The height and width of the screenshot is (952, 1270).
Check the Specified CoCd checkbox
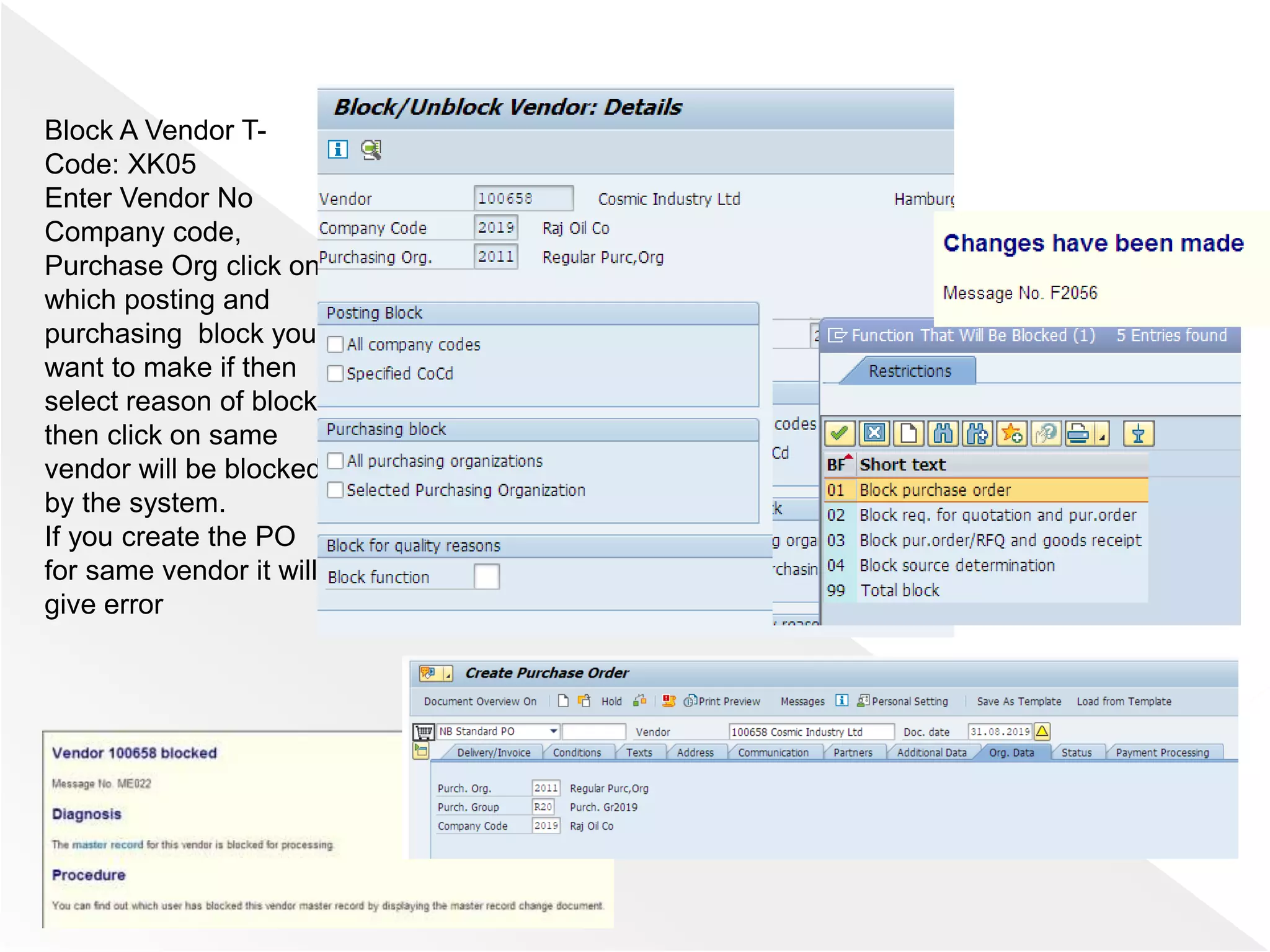coord(335,373)
